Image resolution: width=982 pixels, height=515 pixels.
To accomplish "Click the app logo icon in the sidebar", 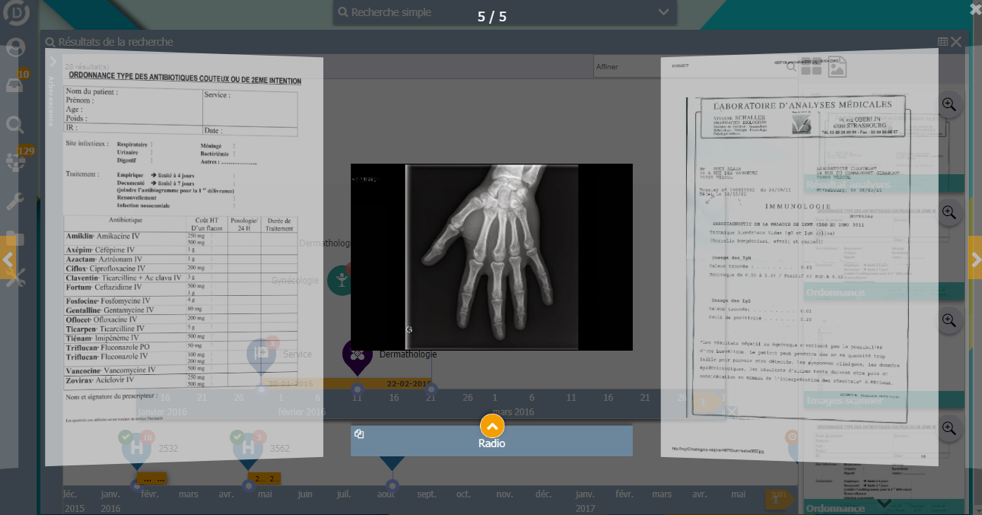I will pyautogui.click(x=16, y=12).
